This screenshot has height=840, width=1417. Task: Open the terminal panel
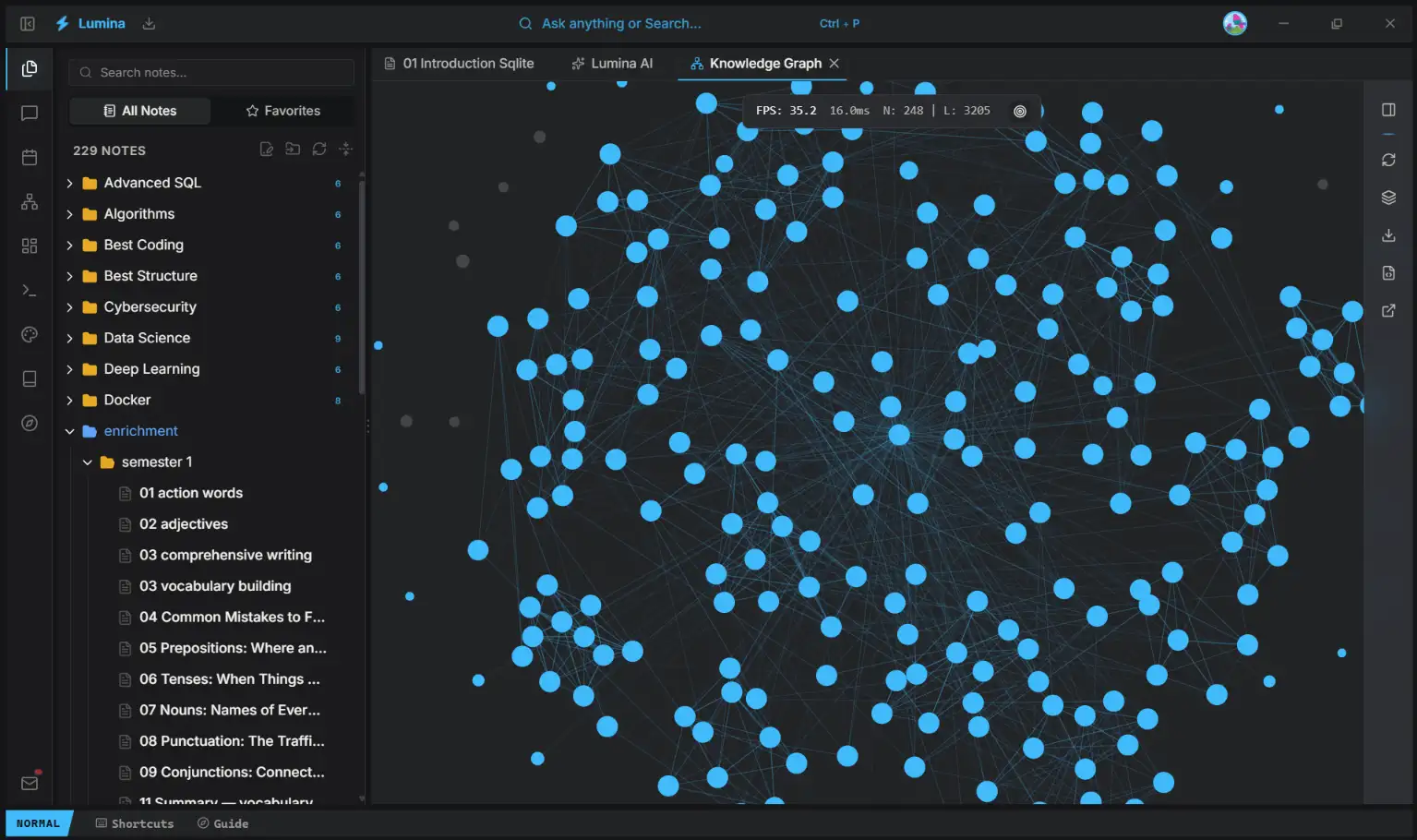tap(30, 290)
